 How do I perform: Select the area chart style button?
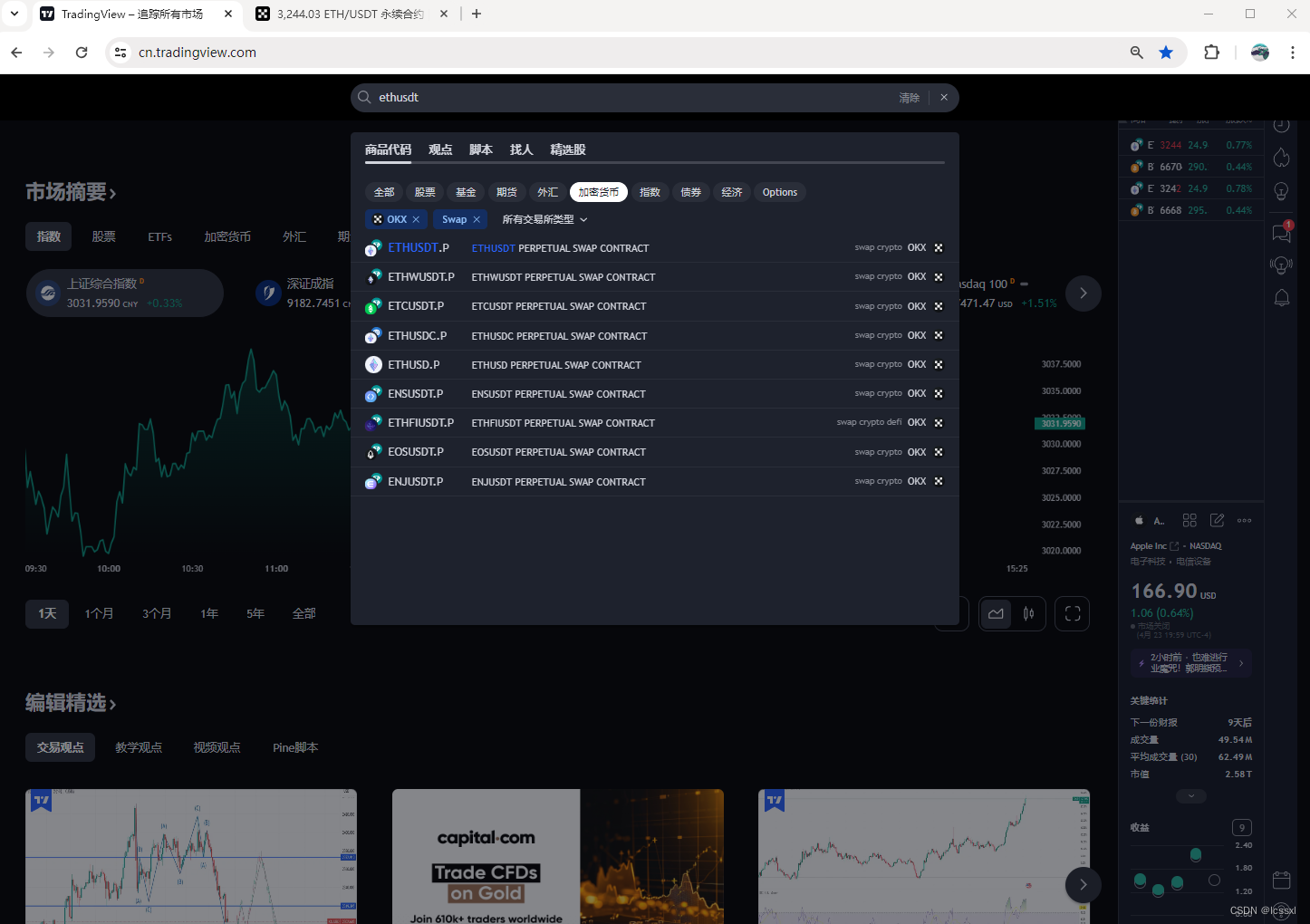(996, 613)
